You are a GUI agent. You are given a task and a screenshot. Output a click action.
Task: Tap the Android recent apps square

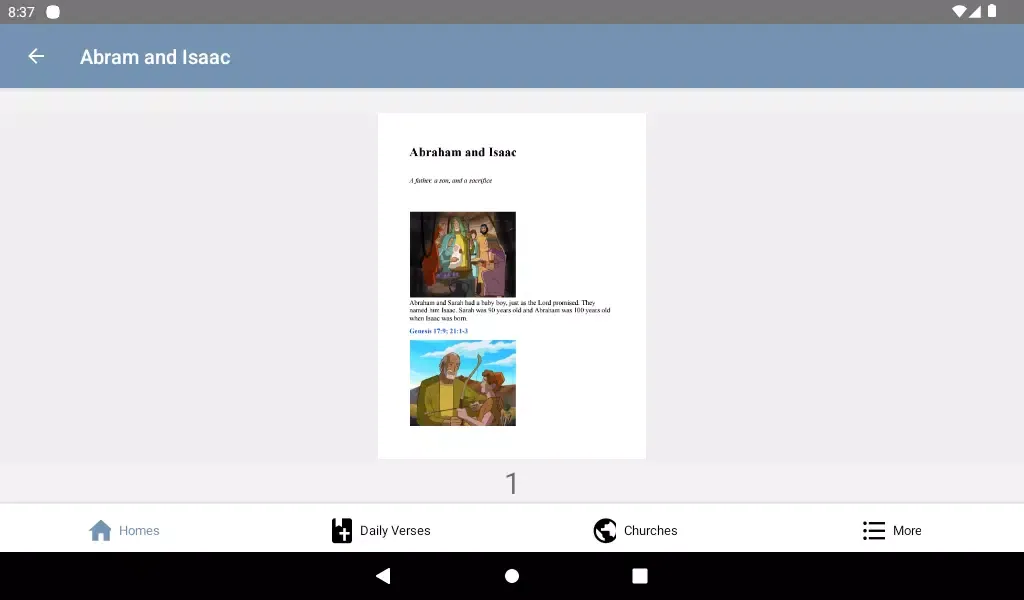click(x=640, y=575)
